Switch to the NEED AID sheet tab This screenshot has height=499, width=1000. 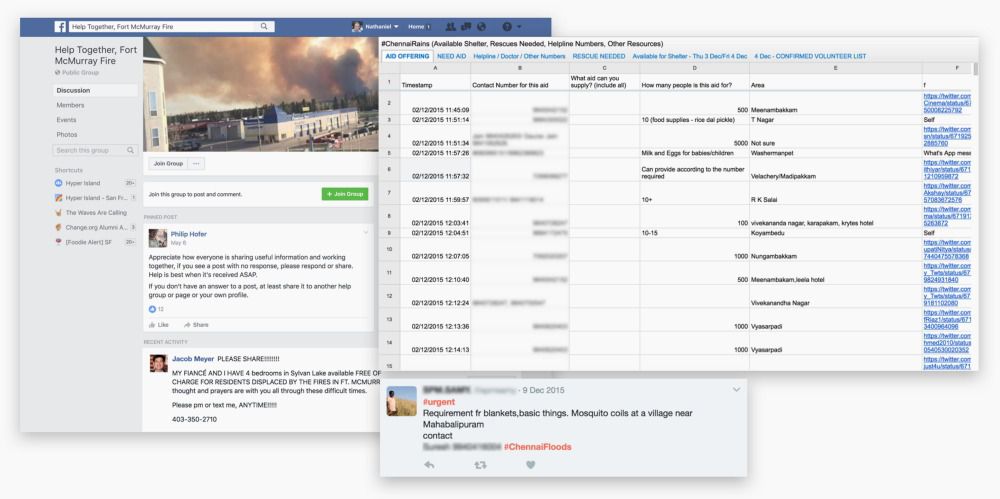[452, 56]
